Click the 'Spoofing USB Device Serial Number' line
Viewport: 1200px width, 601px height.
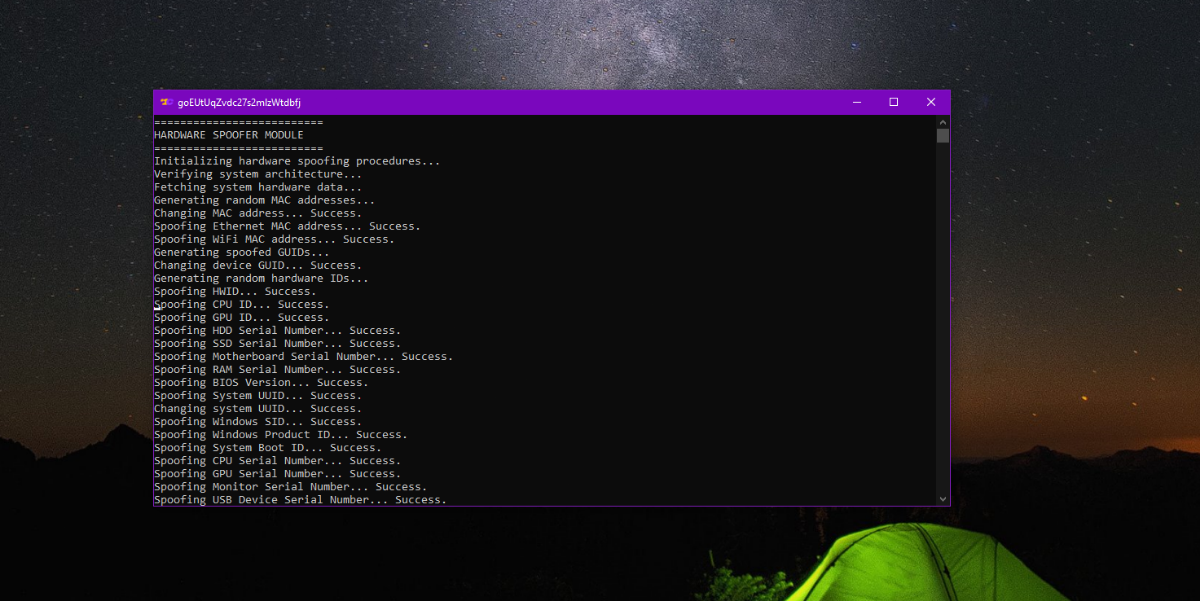[300, 500]
